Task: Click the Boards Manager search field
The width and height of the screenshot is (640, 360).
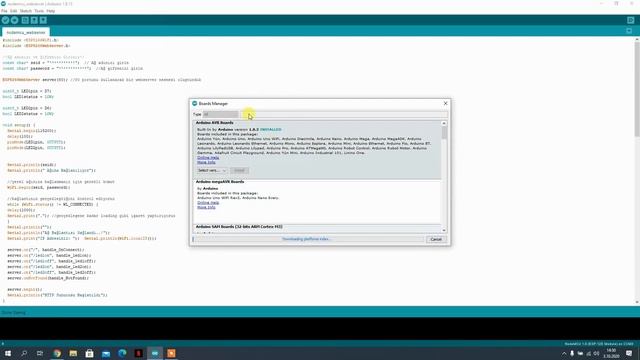Action: click(345, 114)
